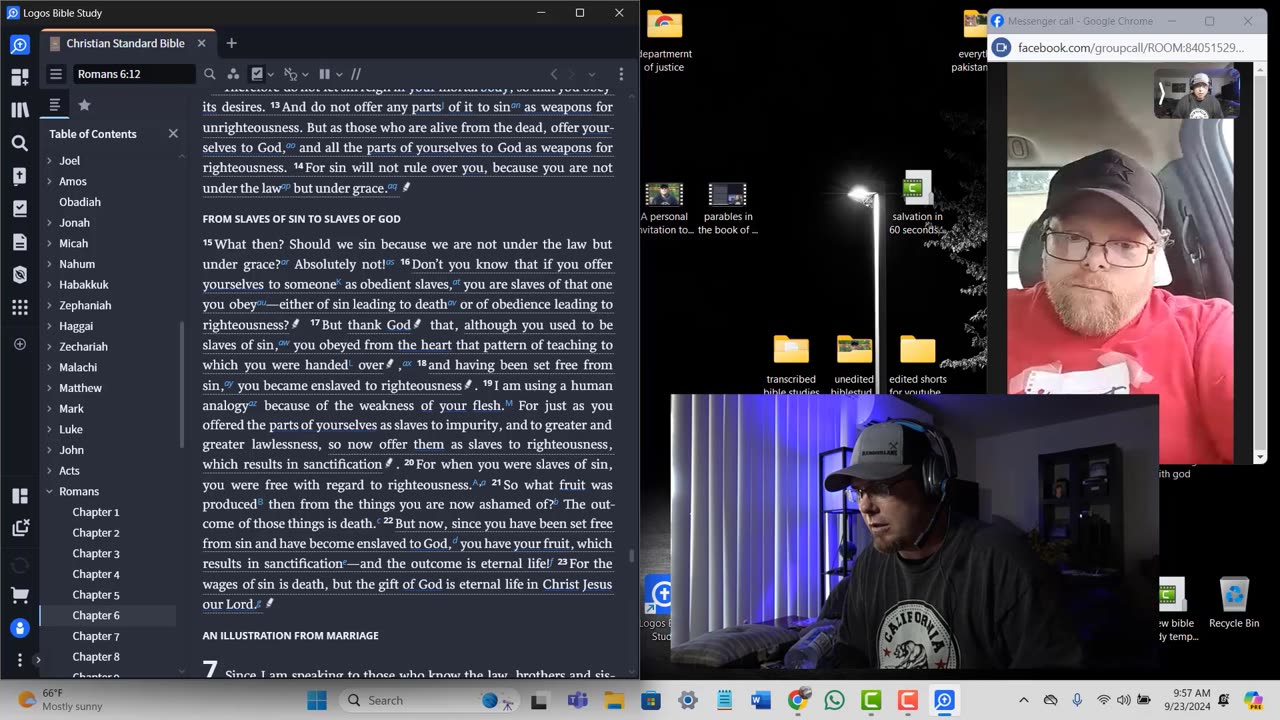The image size is (1280, 720).
Task: Open Microsoft Word from the taskbar
Action: (761, 700)
